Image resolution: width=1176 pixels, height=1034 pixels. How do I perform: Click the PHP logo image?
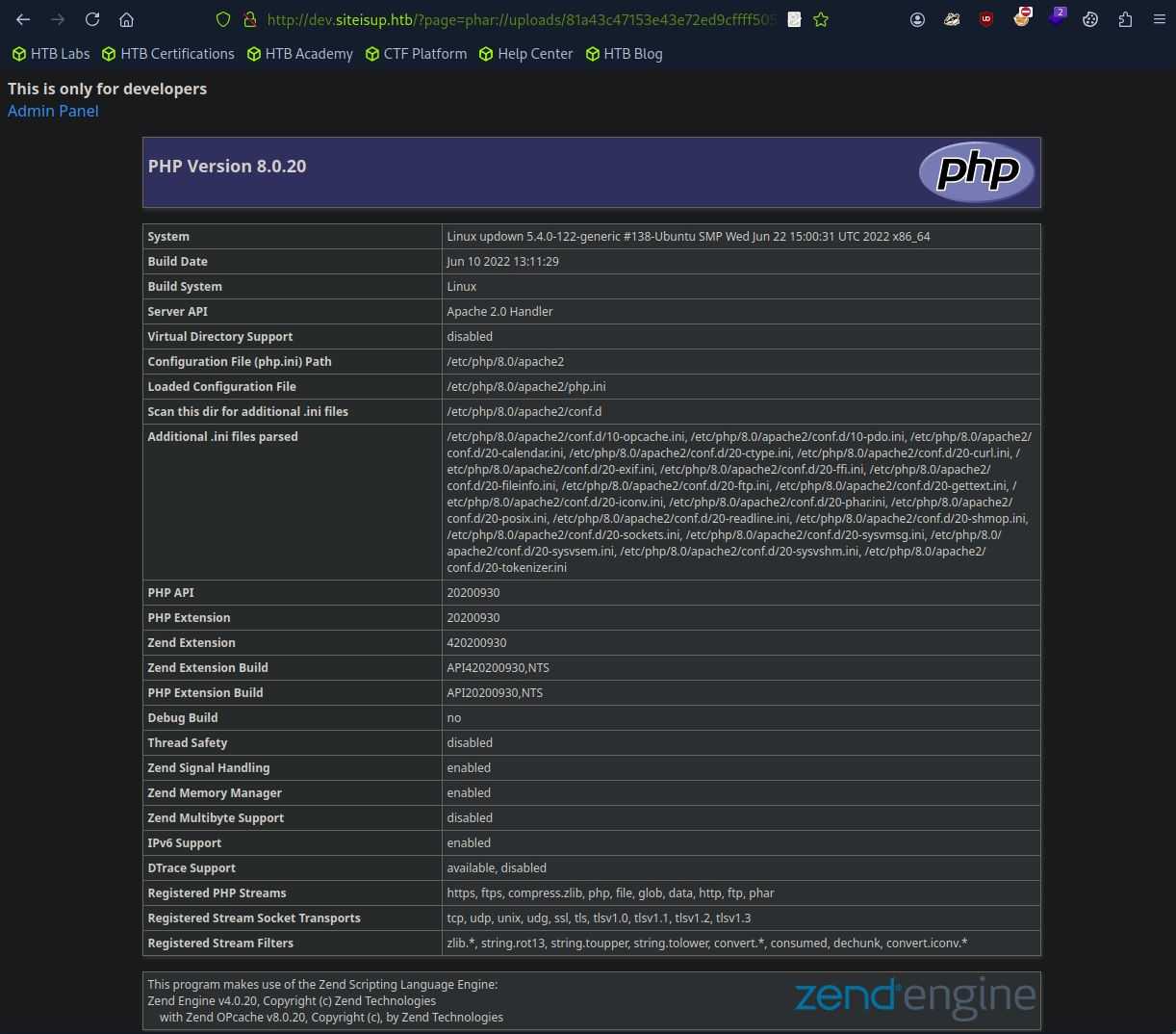point(977,172)
